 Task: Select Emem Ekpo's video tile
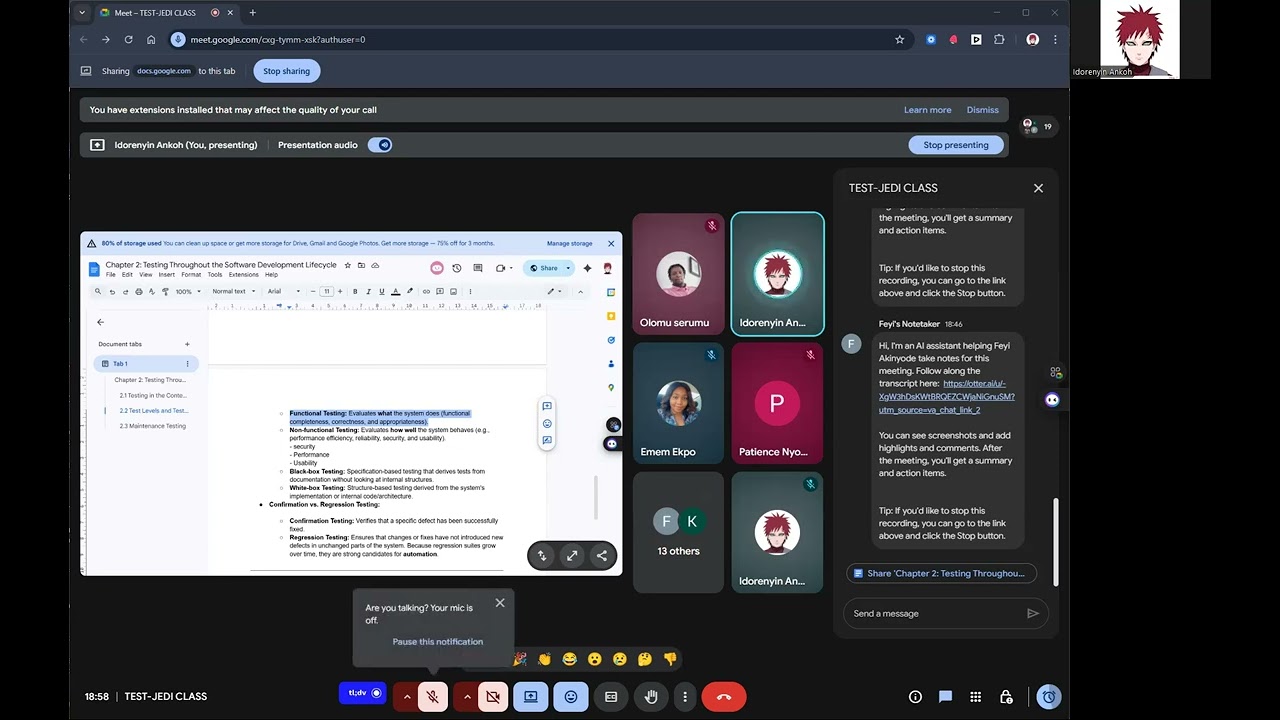pyautogui.click(x=678, y=403)
